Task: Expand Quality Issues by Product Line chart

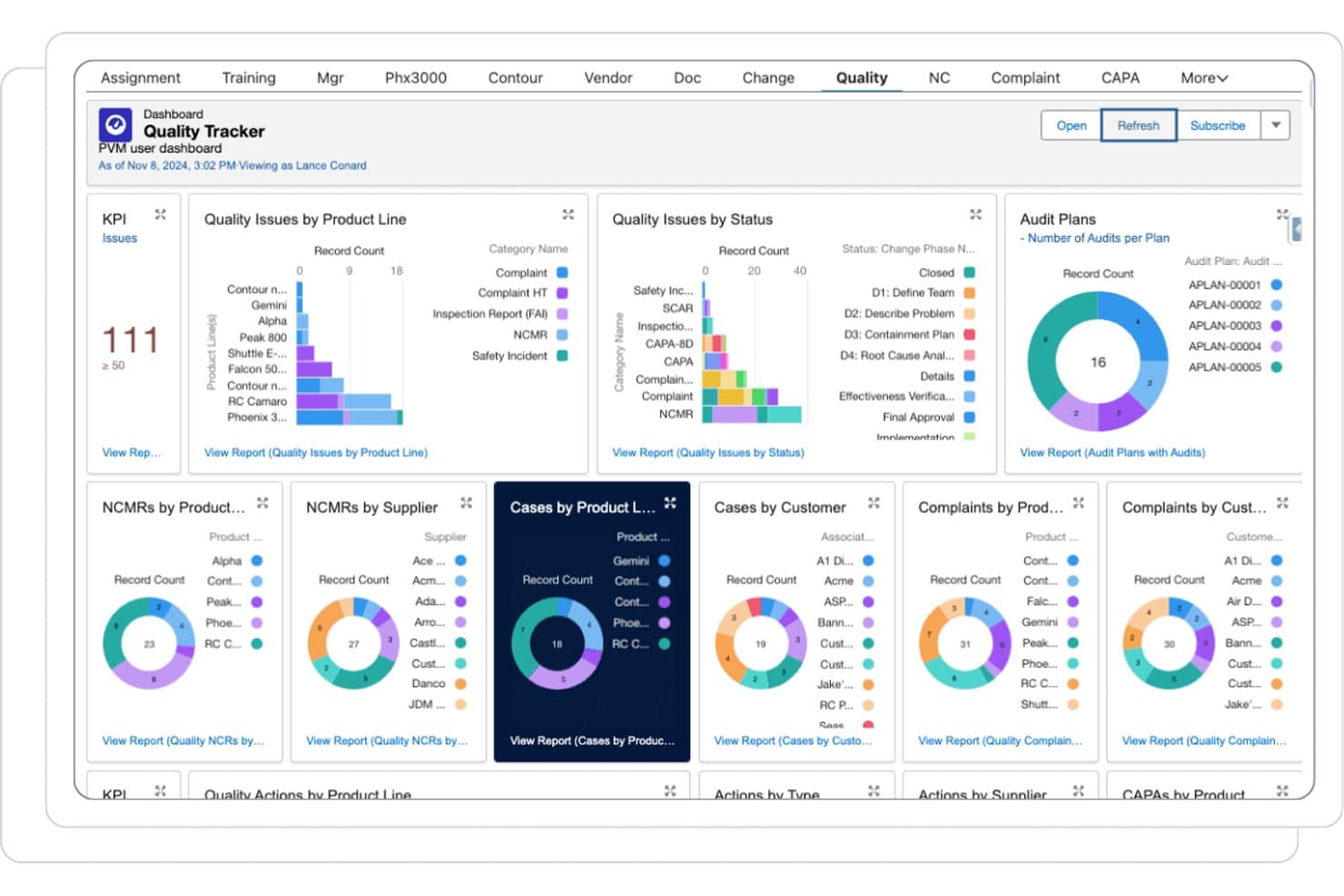Action: tap(568, 214)
